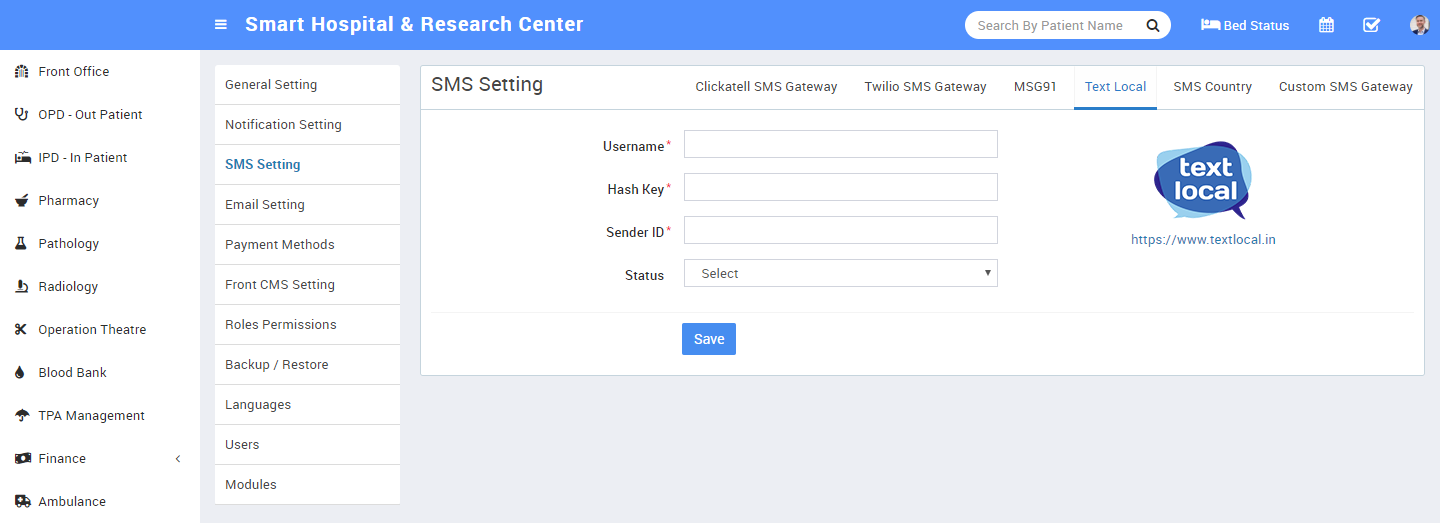This screenshot has height=523, width=1440.
Task: Click the Pharmacy mortar icon
Action: (x=21, y=201)
